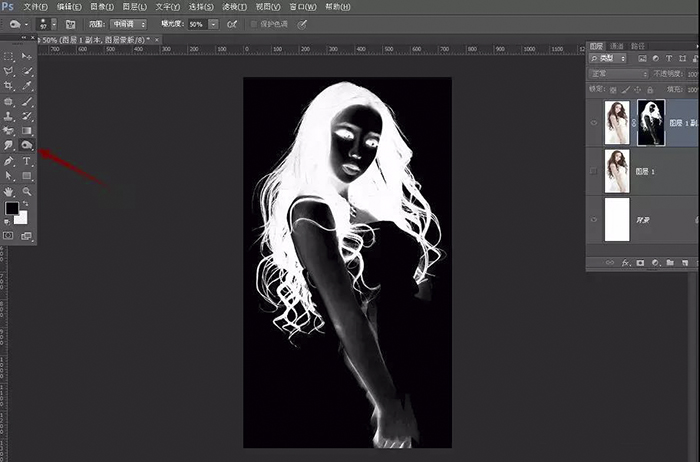
Task: Select the Burn tool in the toolbox
Action: (x=27, y=145)
